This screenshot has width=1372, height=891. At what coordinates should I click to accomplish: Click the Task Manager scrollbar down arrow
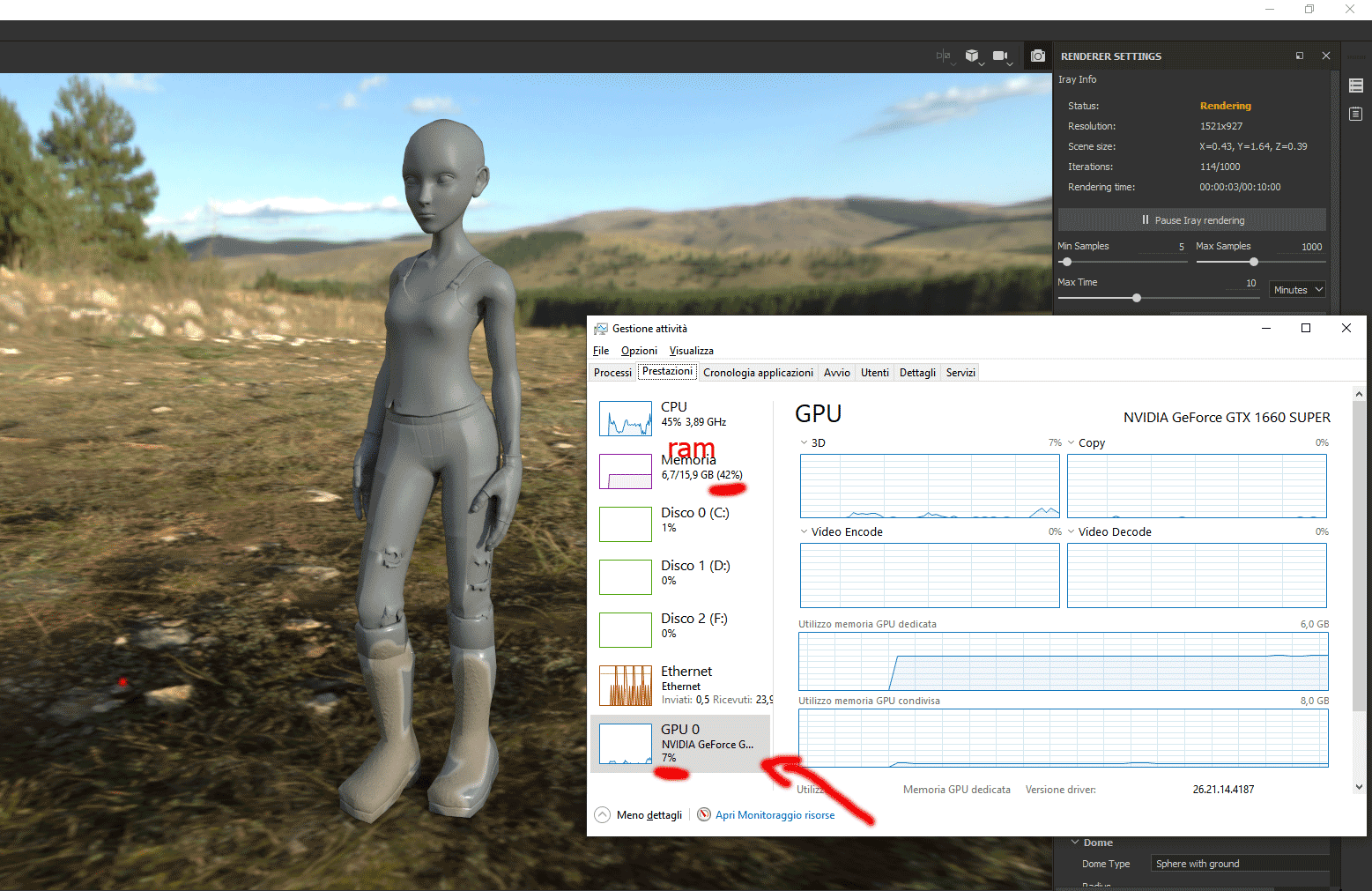coord(1359,787)
